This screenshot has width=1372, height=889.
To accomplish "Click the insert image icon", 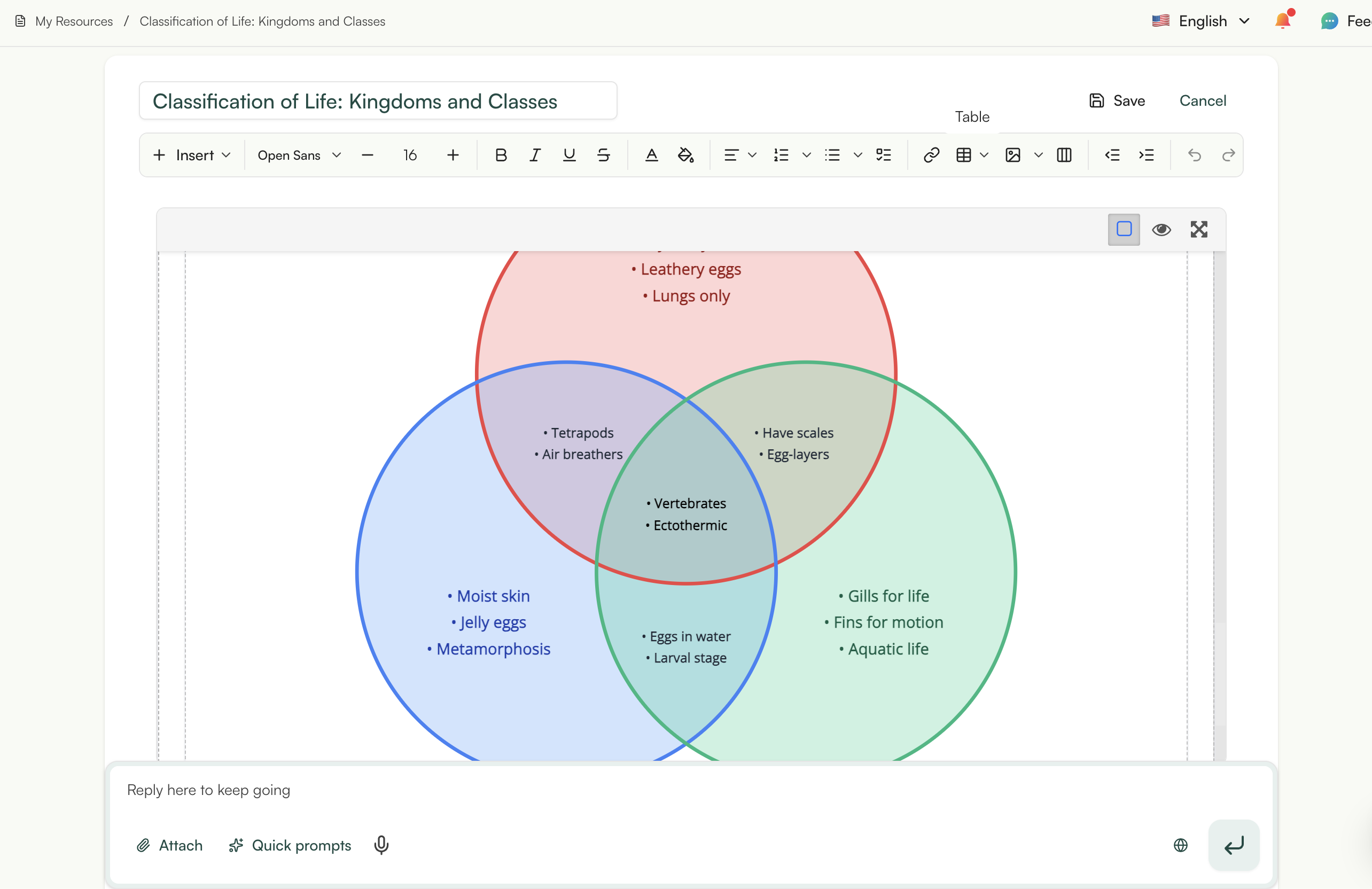I will 1013,155.
